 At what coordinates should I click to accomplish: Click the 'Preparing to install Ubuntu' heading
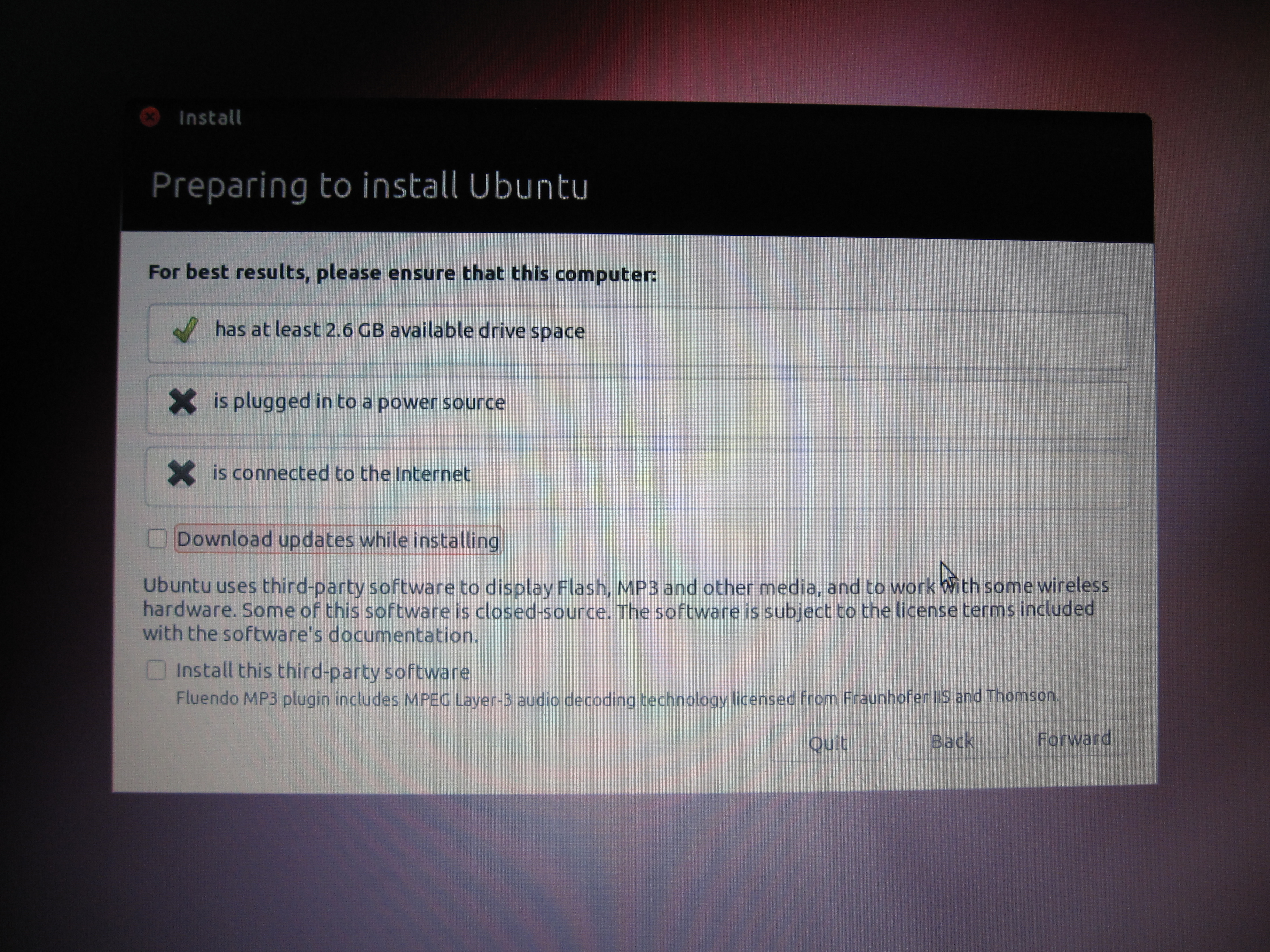(370, 187)
